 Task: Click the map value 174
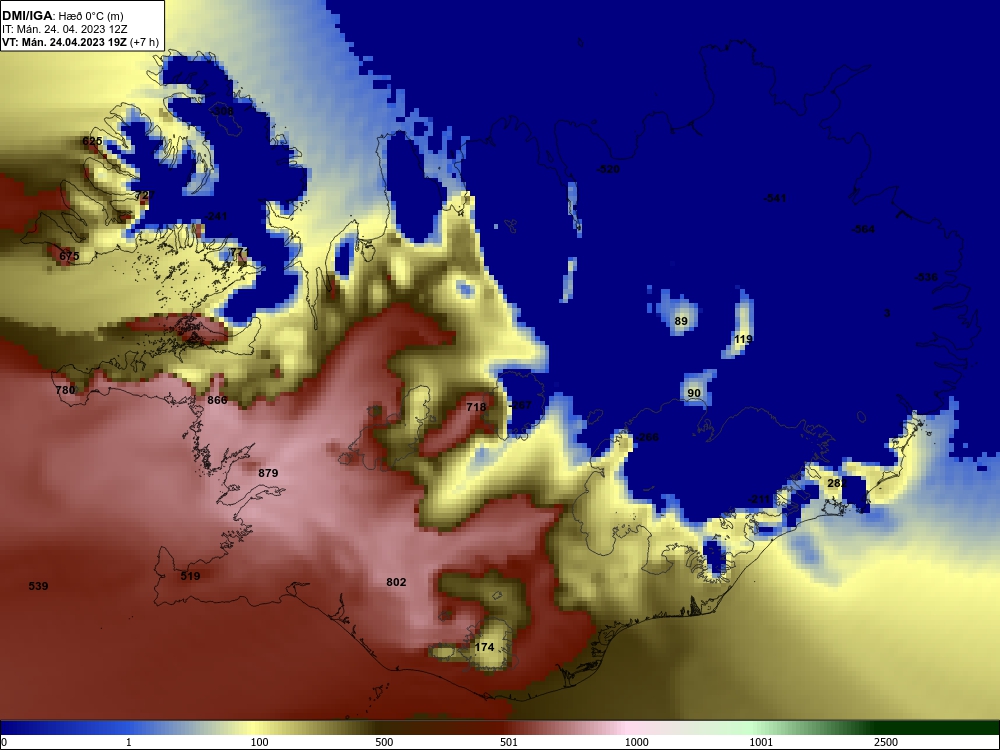point(485,647)
